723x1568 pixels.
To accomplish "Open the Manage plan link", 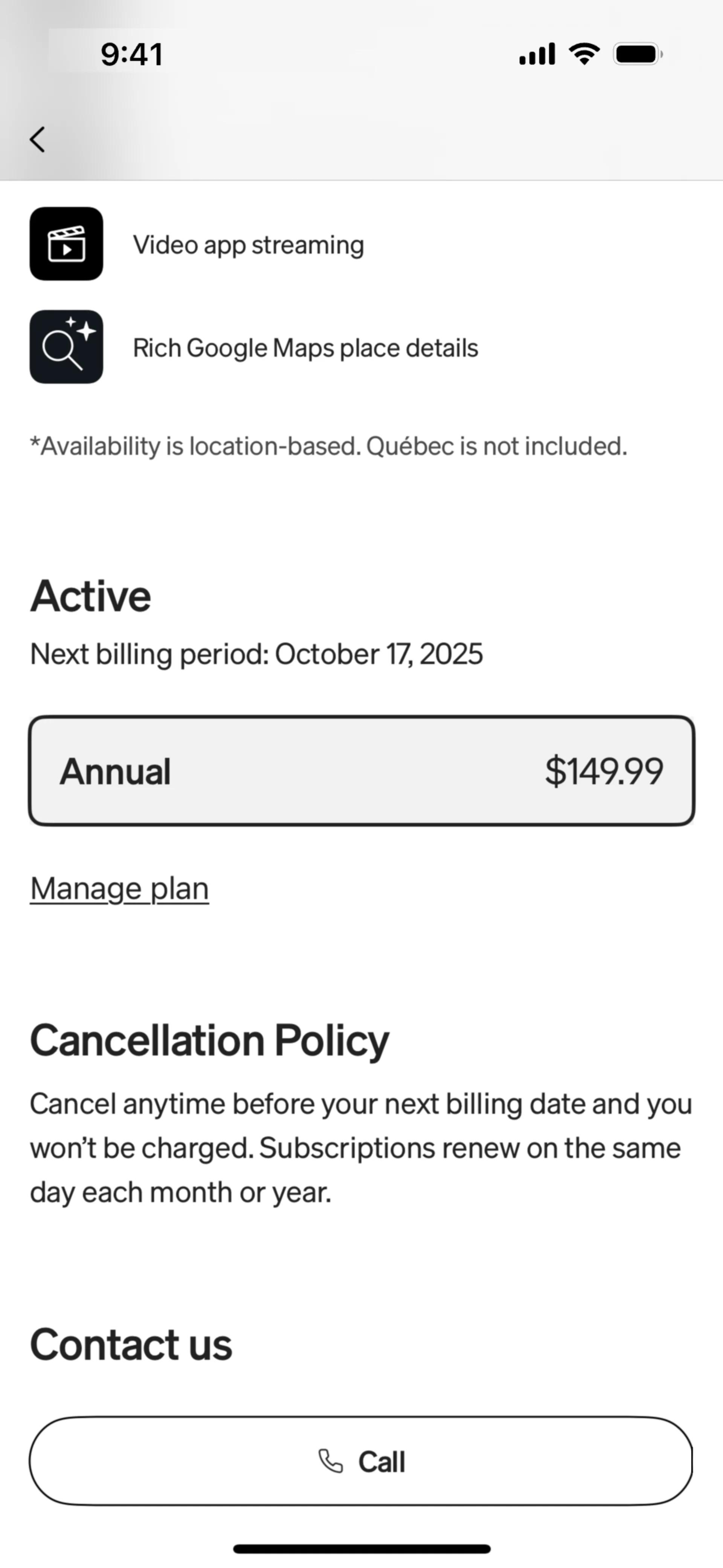I will pos(119,889).
